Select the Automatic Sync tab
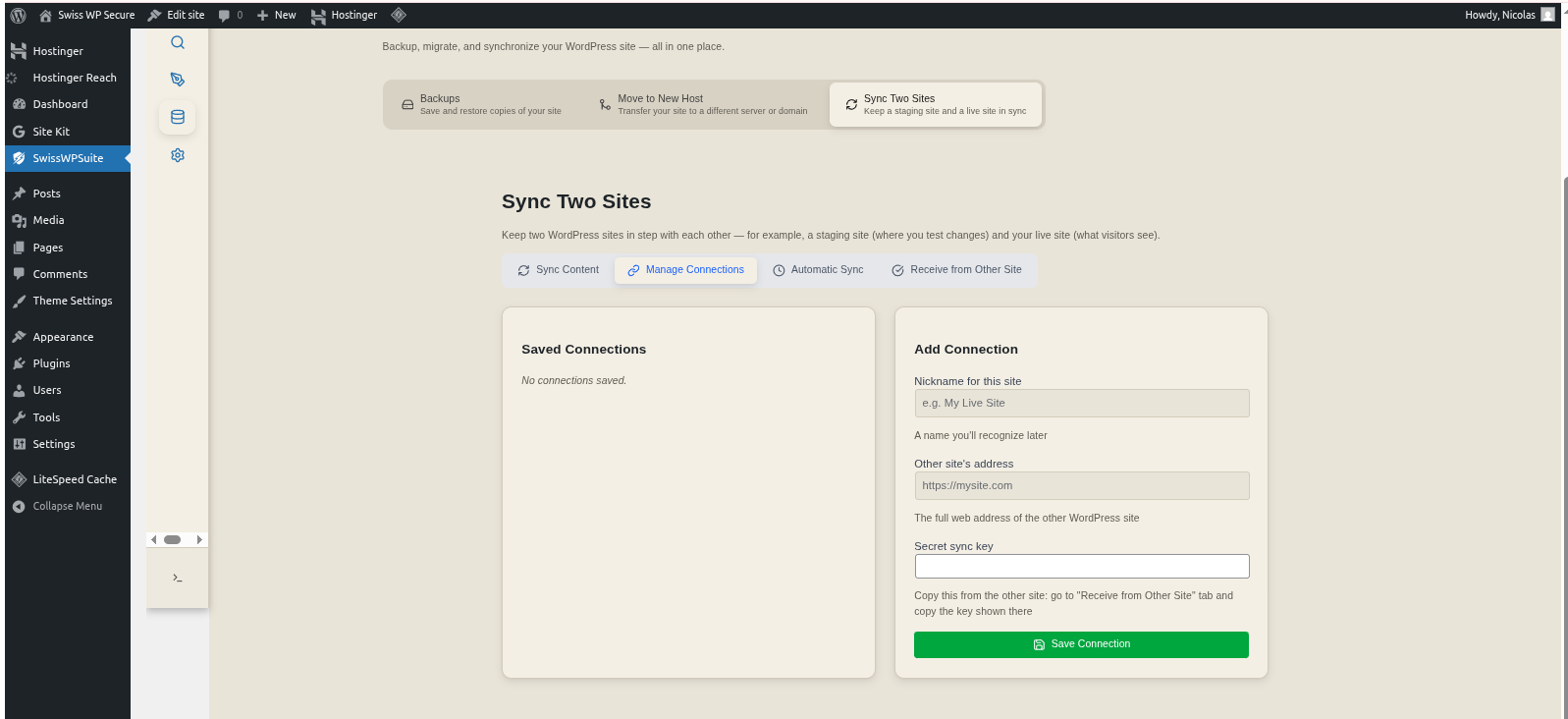 818,270
